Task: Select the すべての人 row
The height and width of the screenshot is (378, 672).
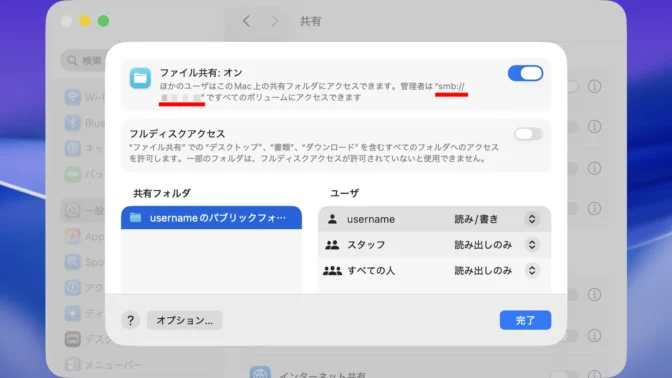Action: coord(434,270)
